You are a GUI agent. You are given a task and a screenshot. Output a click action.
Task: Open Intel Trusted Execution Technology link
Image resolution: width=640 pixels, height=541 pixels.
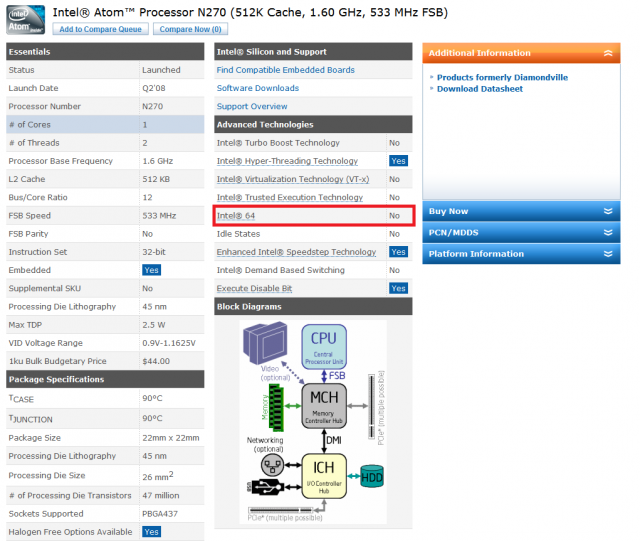point(289,197)
